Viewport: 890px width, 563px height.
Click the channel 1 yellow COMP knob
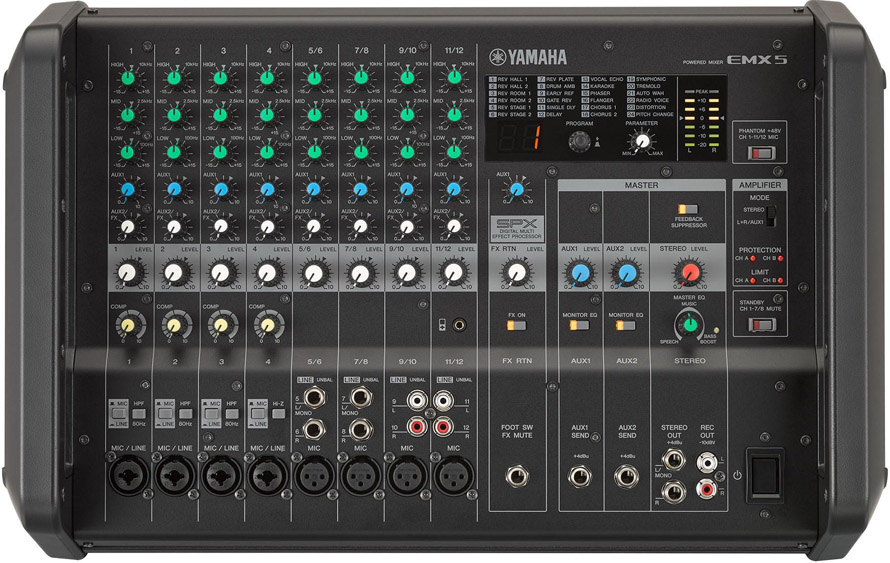point(128,325)
